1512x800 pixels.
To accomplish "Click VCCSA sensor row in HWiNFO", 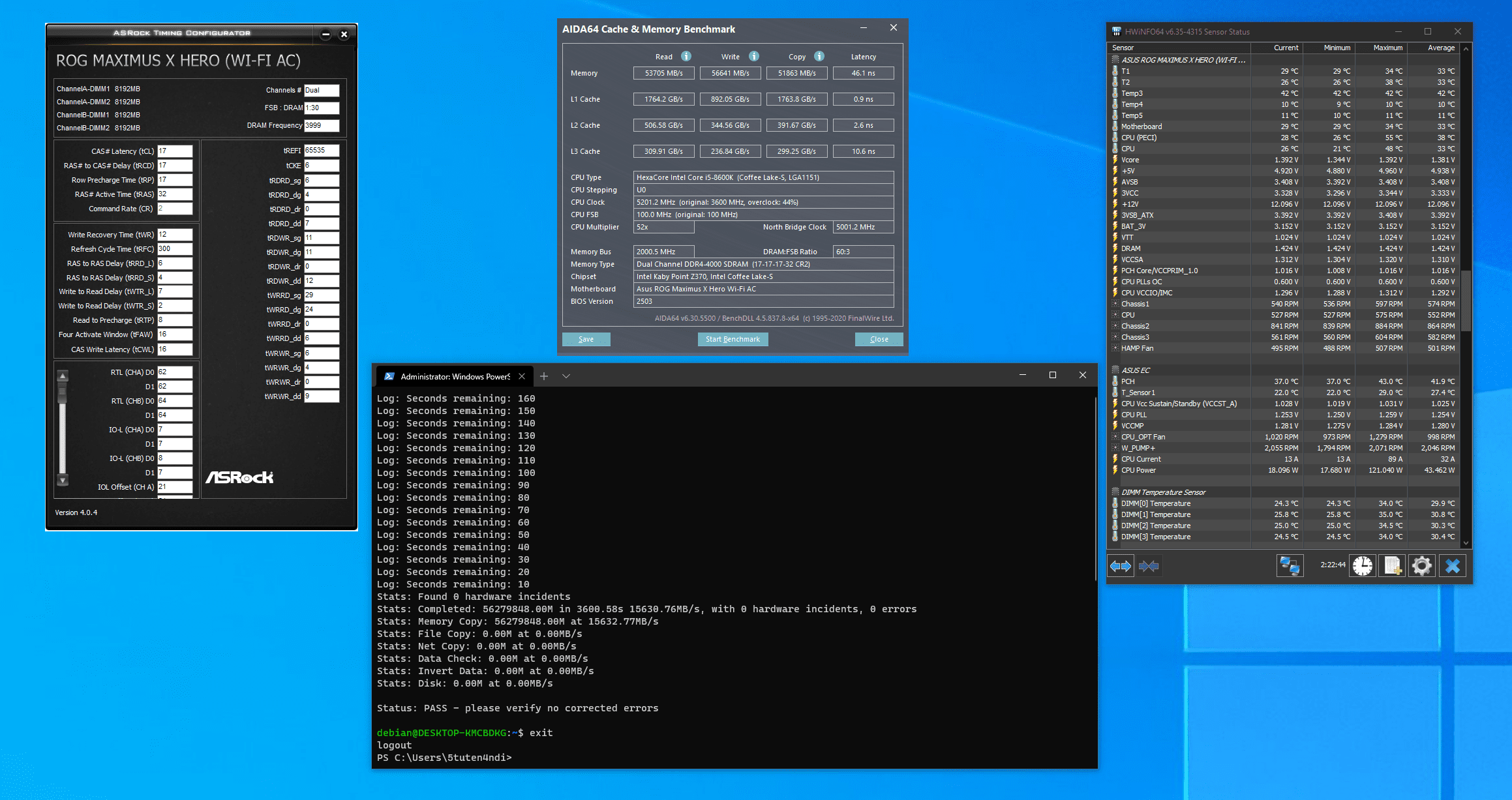I will (1284, 259).
